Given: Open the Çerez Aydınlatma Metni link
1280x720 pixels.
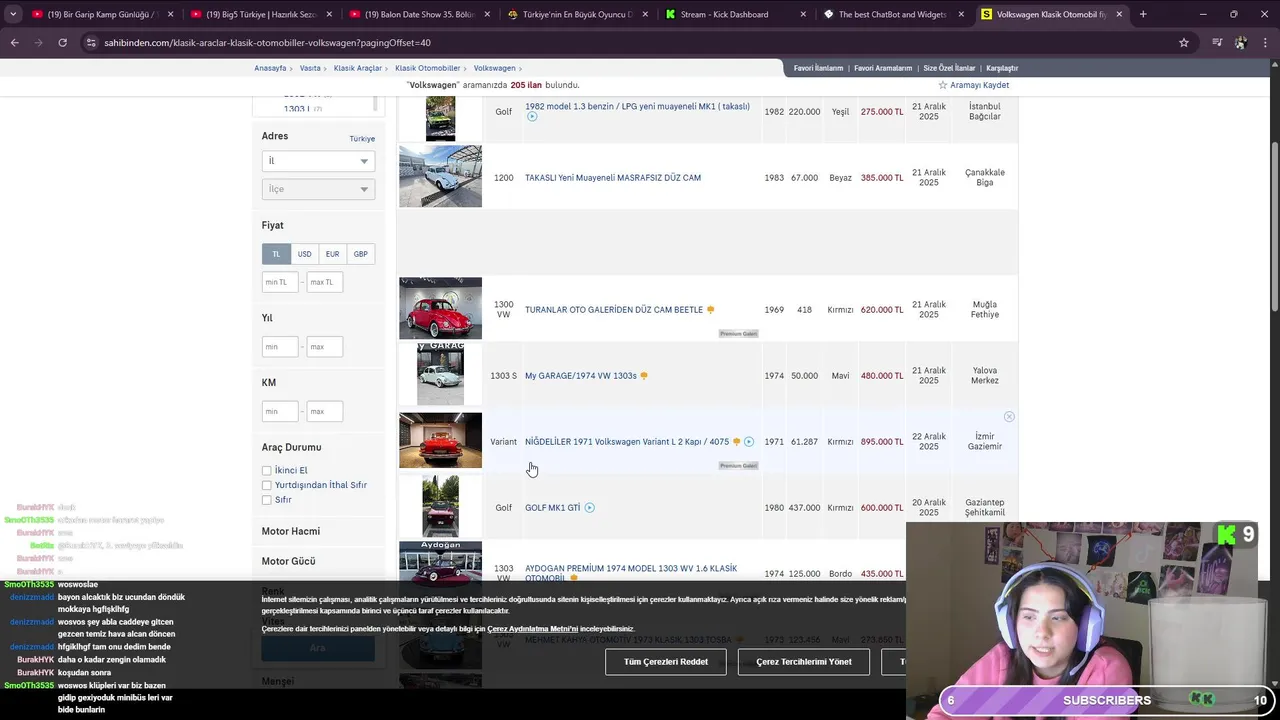Looking at the screenshot, I should tap(533, 629).
